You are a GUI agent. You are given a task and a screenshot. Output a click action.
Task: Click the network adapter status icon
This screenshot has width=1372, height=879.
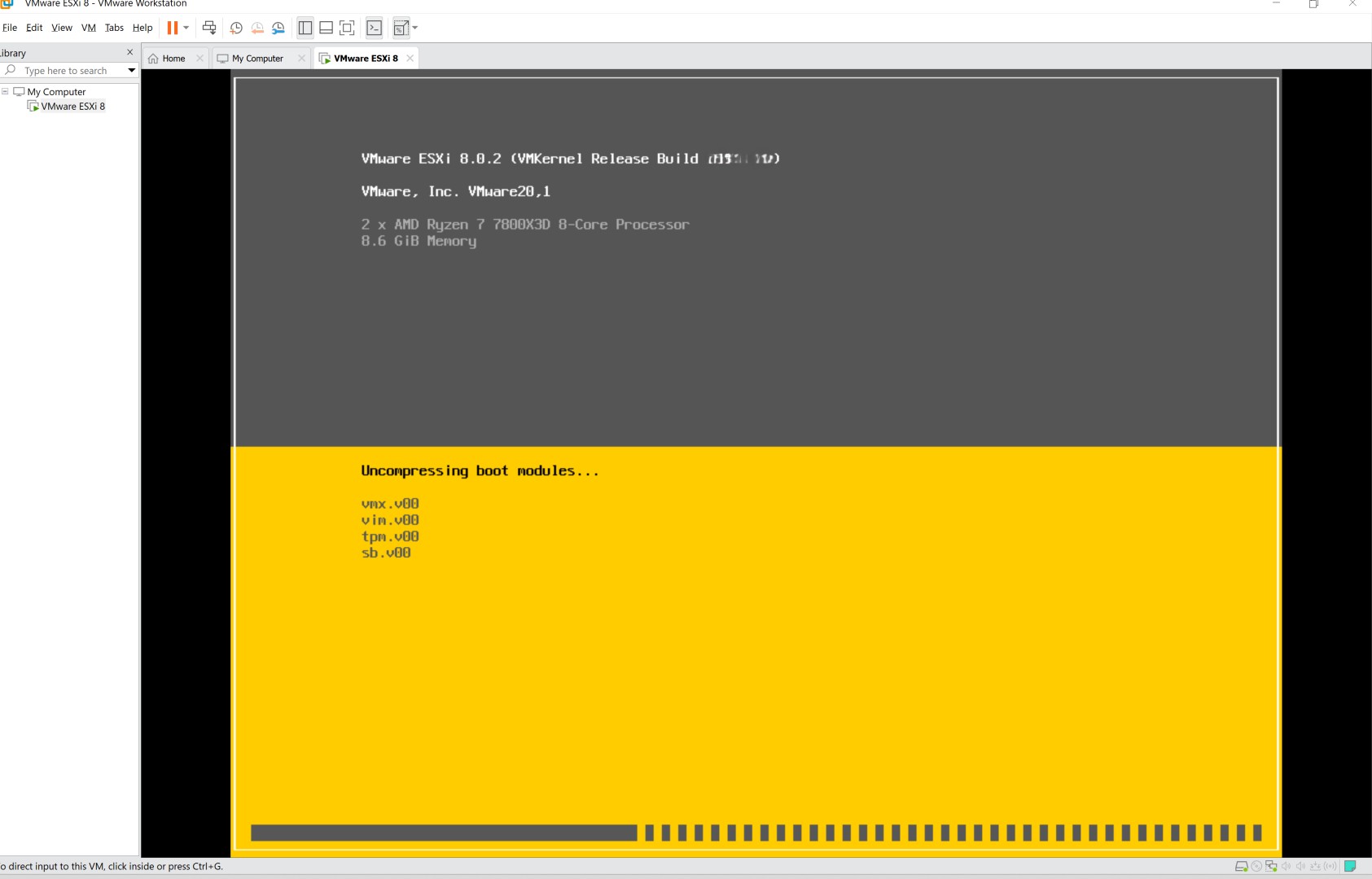1271,866
